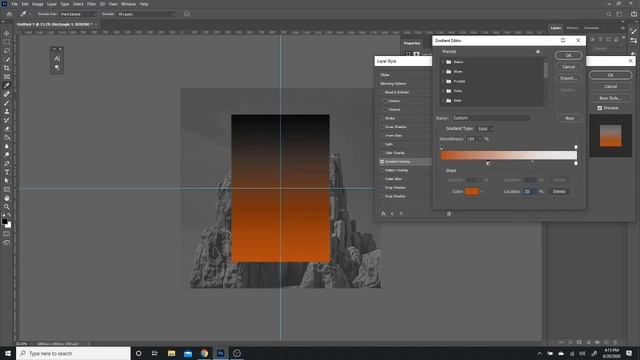Viewport: 640px width, 360px height.
Task: Toggle Gradient Overlay checkbox
Action: click(x=382, y=162)
